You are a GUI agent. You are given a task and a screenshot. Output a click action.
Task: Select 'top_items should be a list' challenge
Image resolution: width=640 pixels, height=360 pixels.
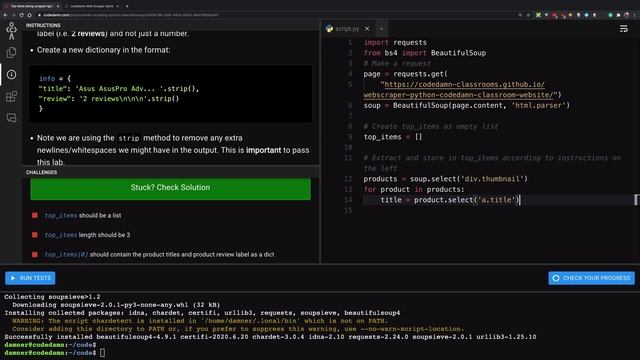[x=83, y=216]
